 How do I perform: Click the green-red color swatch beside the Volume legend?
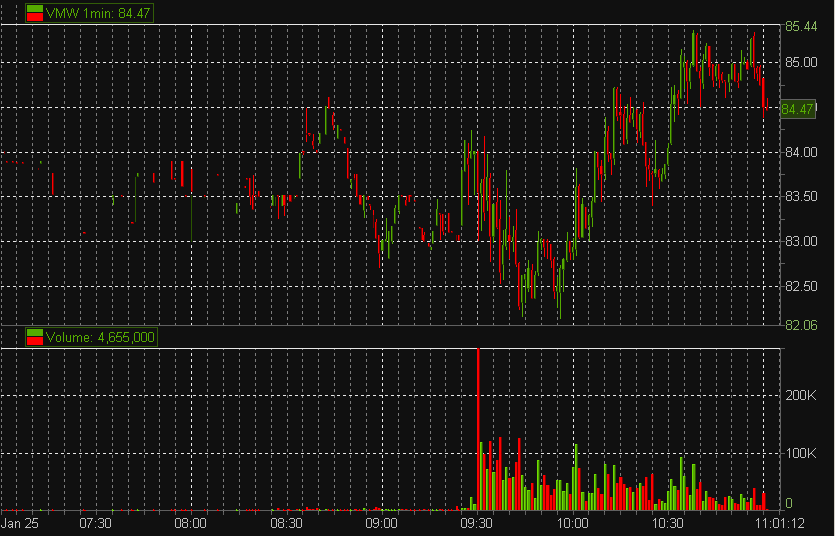pyautogui.click(x=35, y=337)
